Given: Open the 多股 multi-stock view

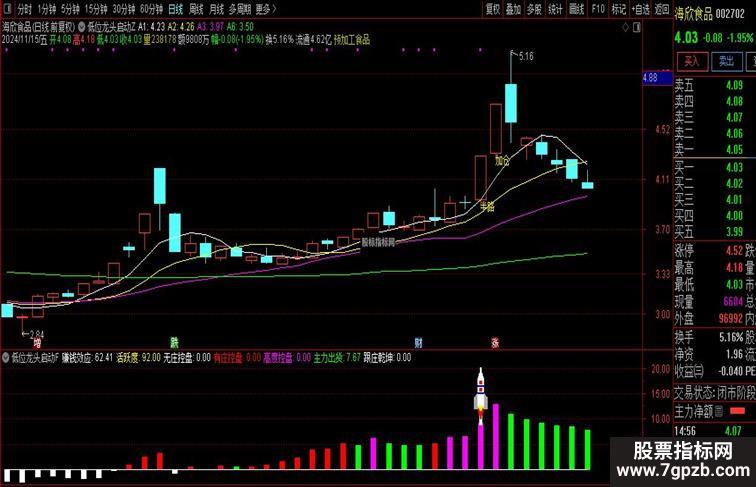Looking at the screenshot, I should click(x=534, y=9).
